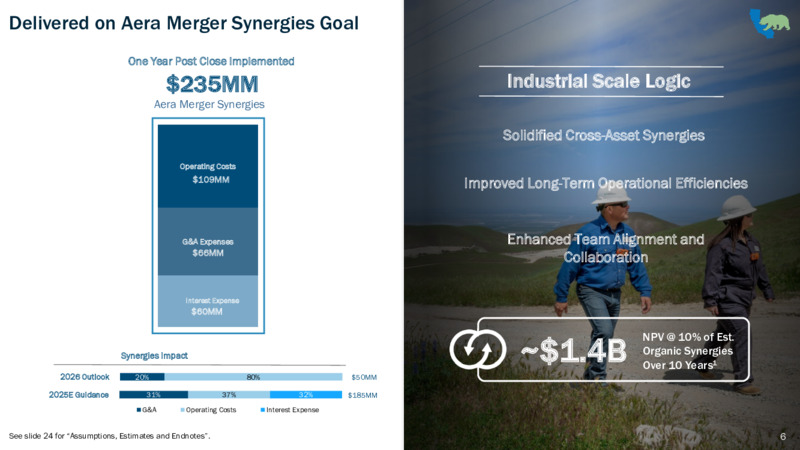The width and height of the screenshot is (800, 450).
Task: Click the 'Interest Expense' legend label
Action: coord(292,410)
